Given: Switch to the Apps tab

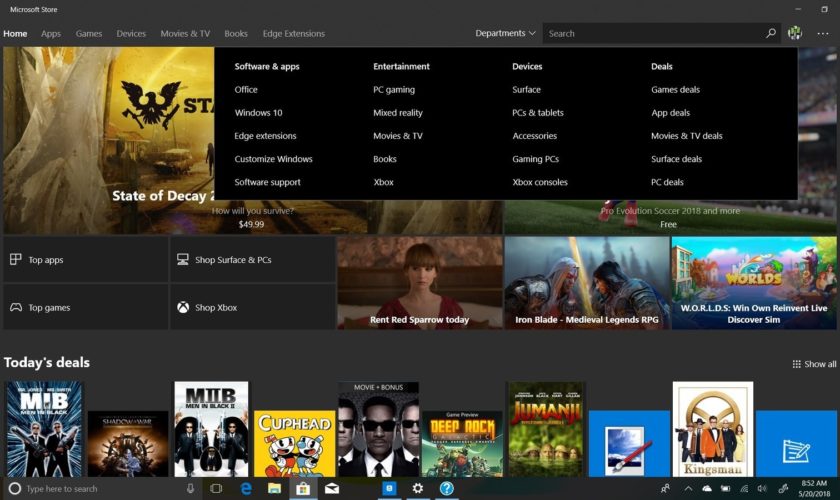Looking at the screenshot, I should coord(51,33).
